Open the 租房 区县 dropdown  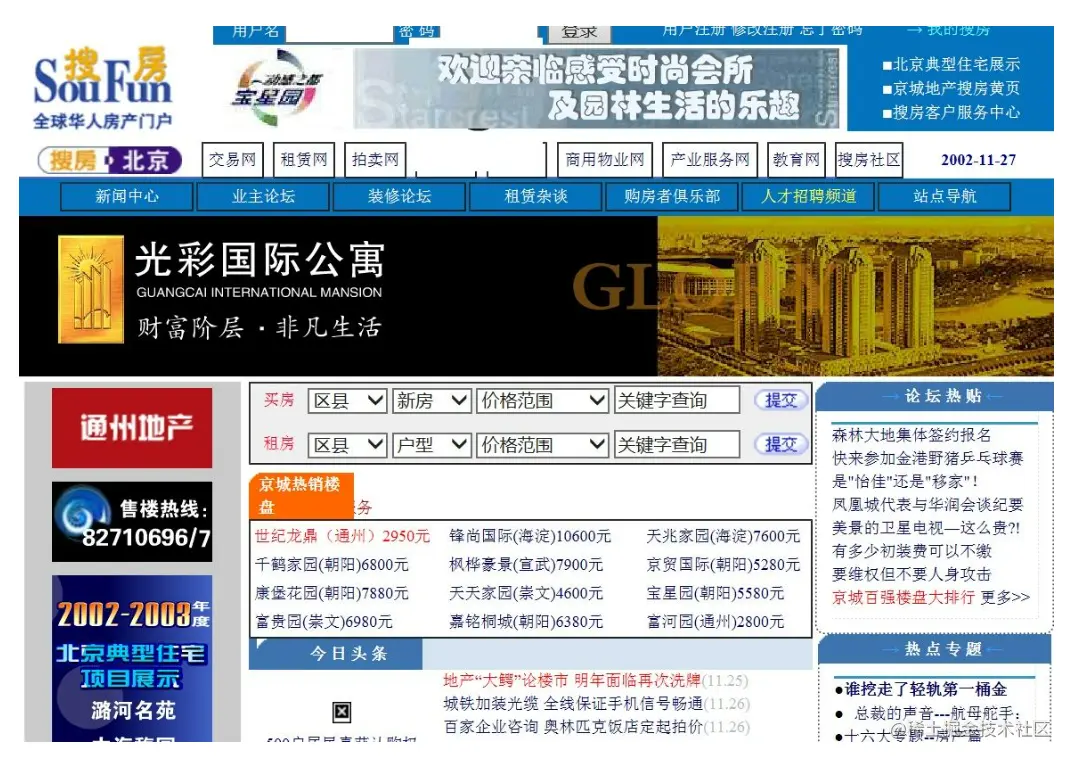[x=347, y=445]
